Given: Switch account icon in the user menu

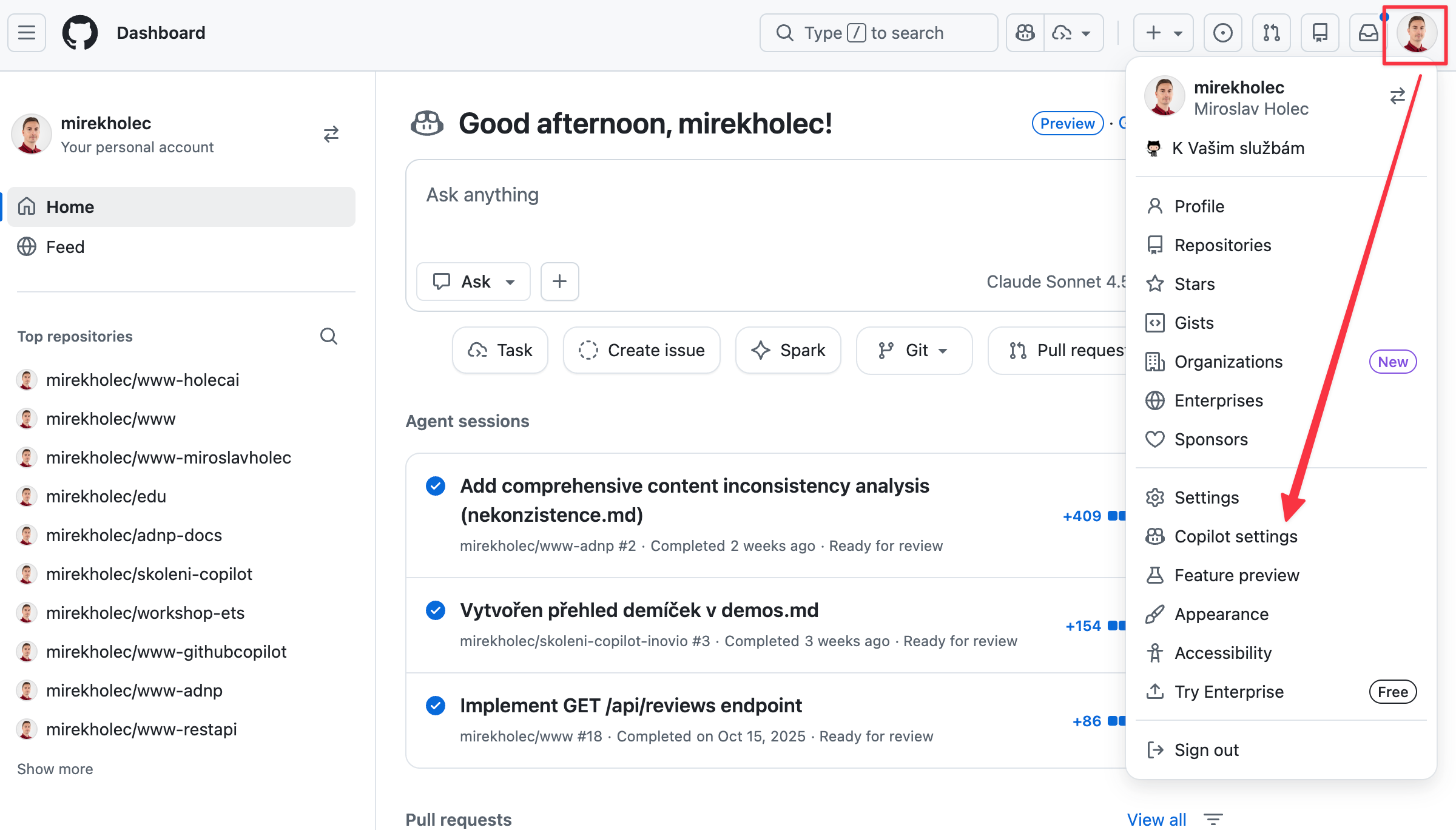Looking at the screenshot, I should (1397, 96).
